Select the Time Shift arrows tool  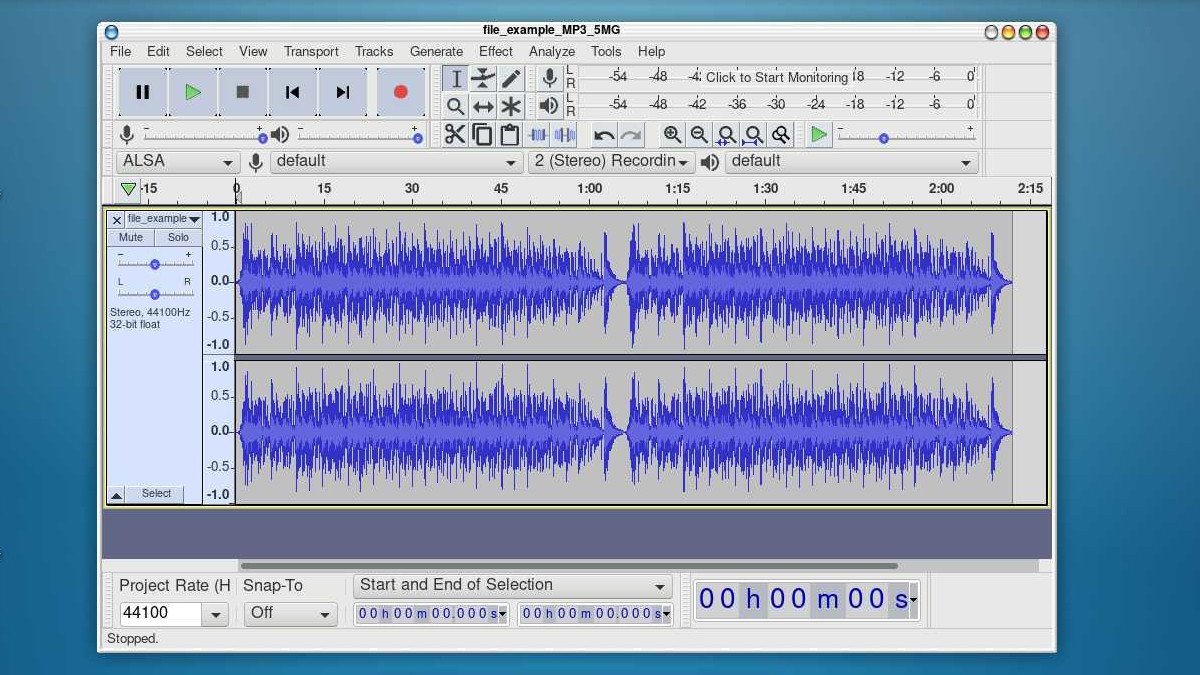pyautogui.click(x=483, y=106)
